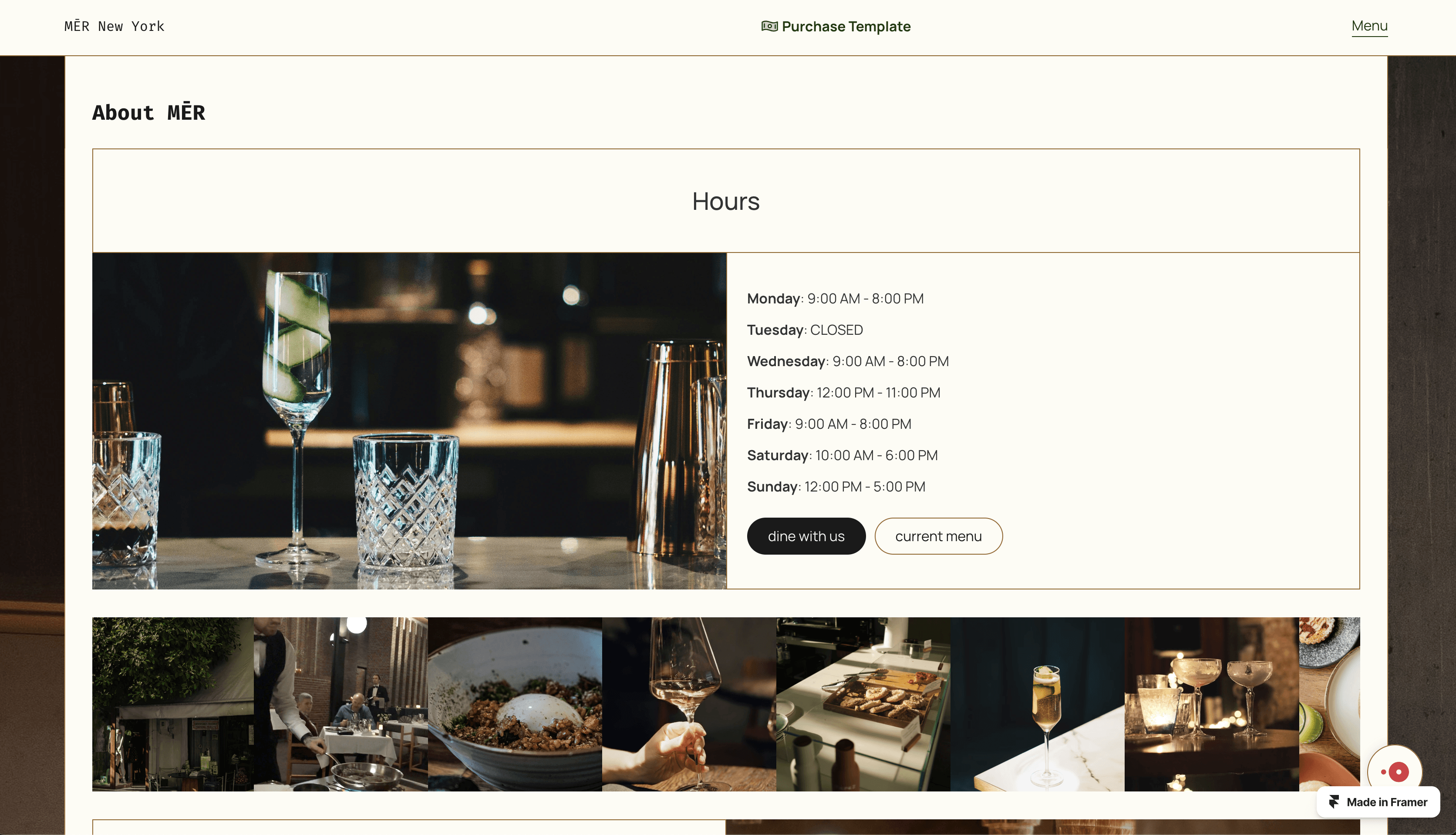1456x835 pixels.
Task: Select the champagne flute on marble photo
Action: (1038, 704)
